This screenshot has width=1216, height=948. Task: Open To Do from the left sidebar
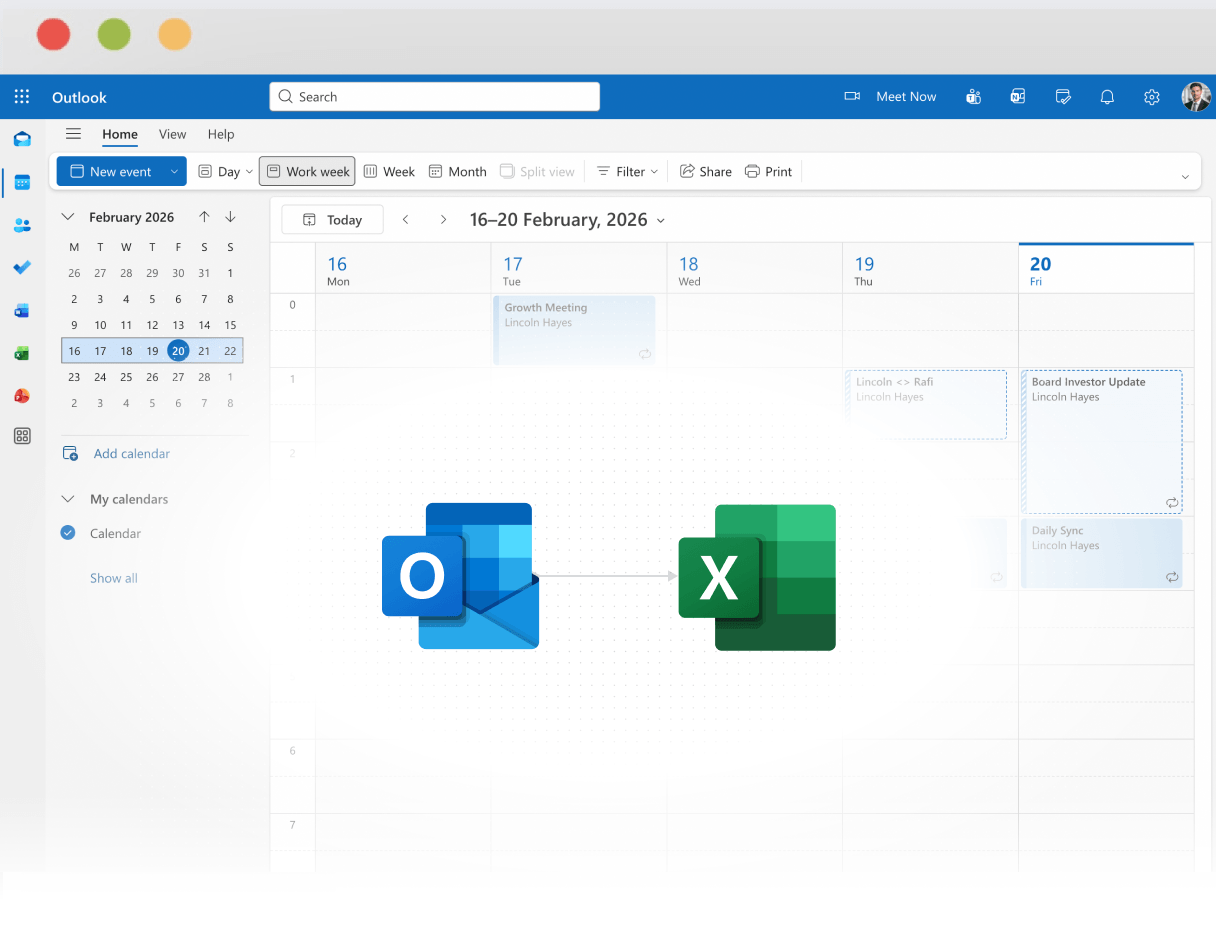22,267
